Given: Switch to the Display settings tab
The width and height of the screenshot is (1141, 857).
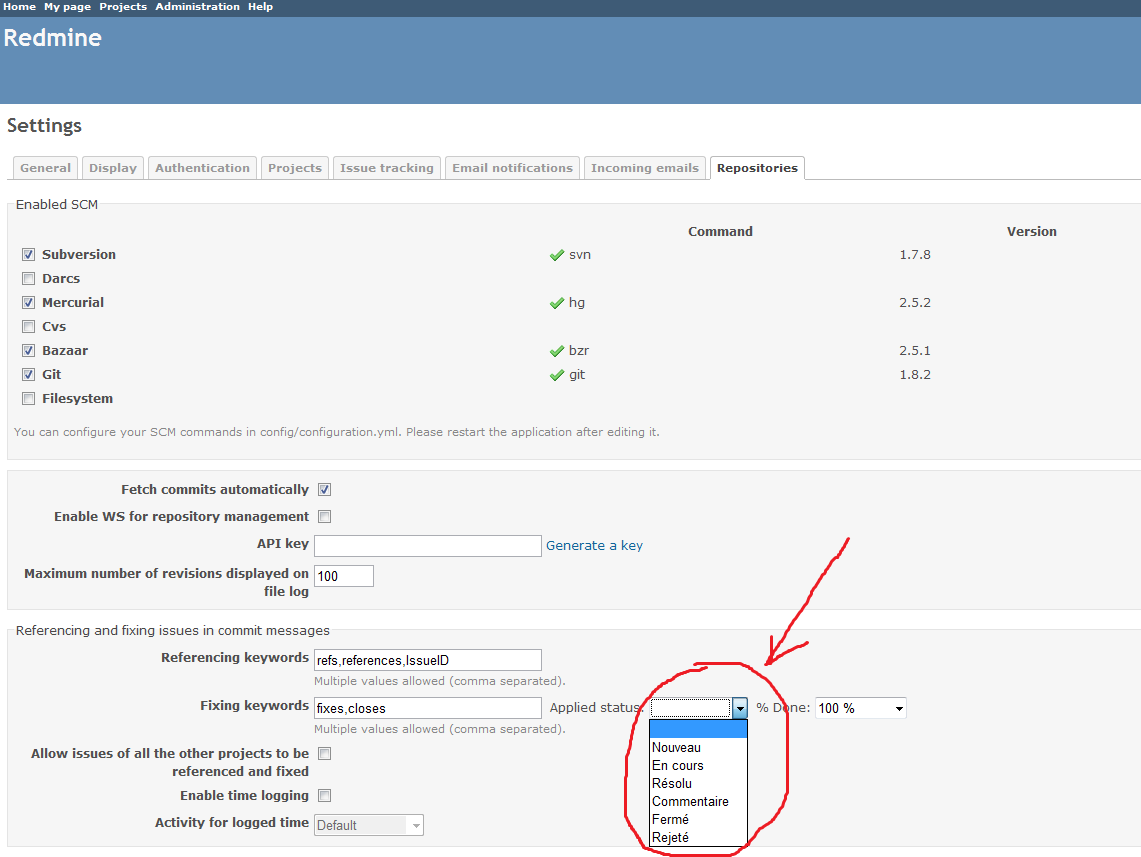Looking at the screenshot, I should tap(113, 168).
